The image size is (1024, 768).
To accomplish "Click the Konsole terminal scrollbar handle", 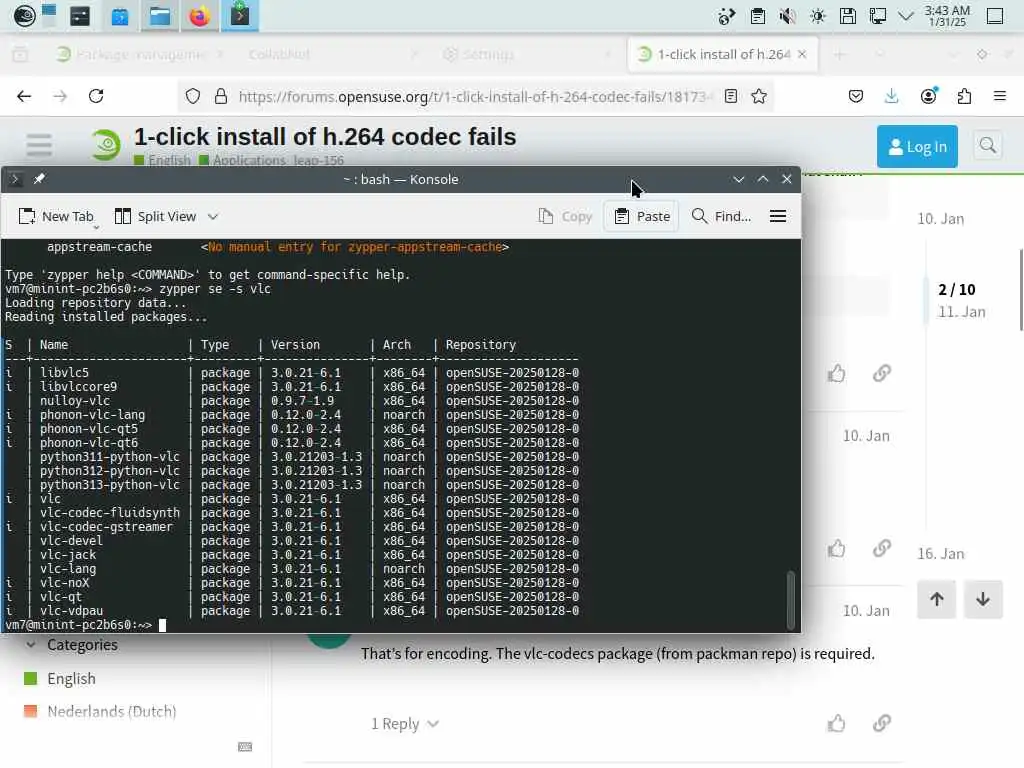I will (x=791, y=598).
